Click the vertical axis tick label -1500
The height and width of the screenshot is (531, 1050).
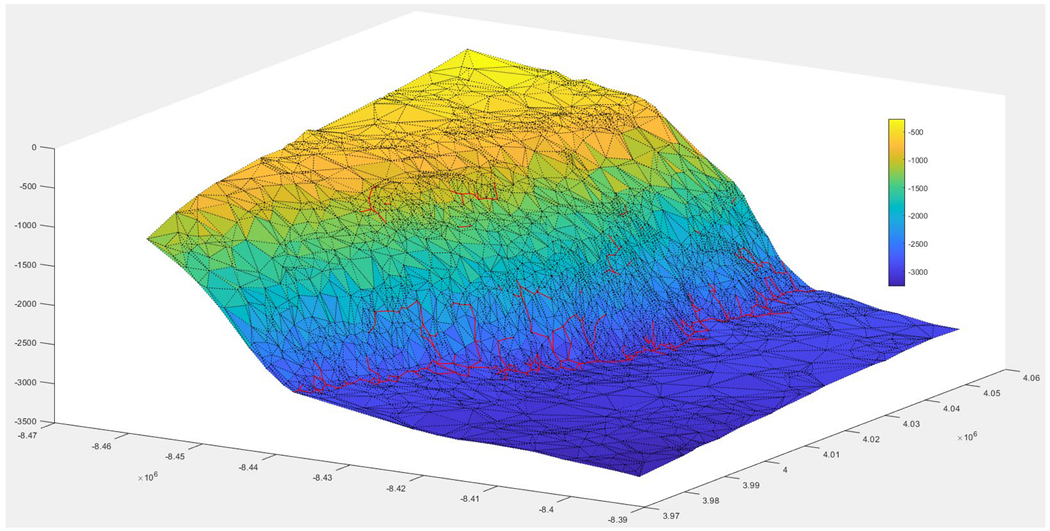[x=27, y=265]
